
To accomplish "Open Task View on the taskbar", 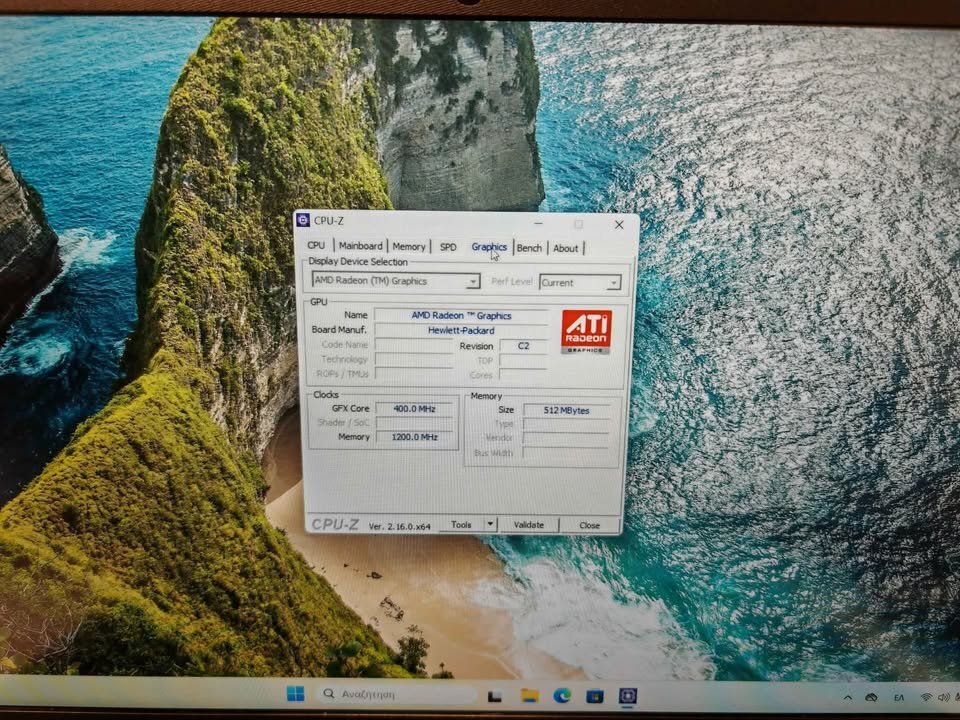I will coord(495,696).
